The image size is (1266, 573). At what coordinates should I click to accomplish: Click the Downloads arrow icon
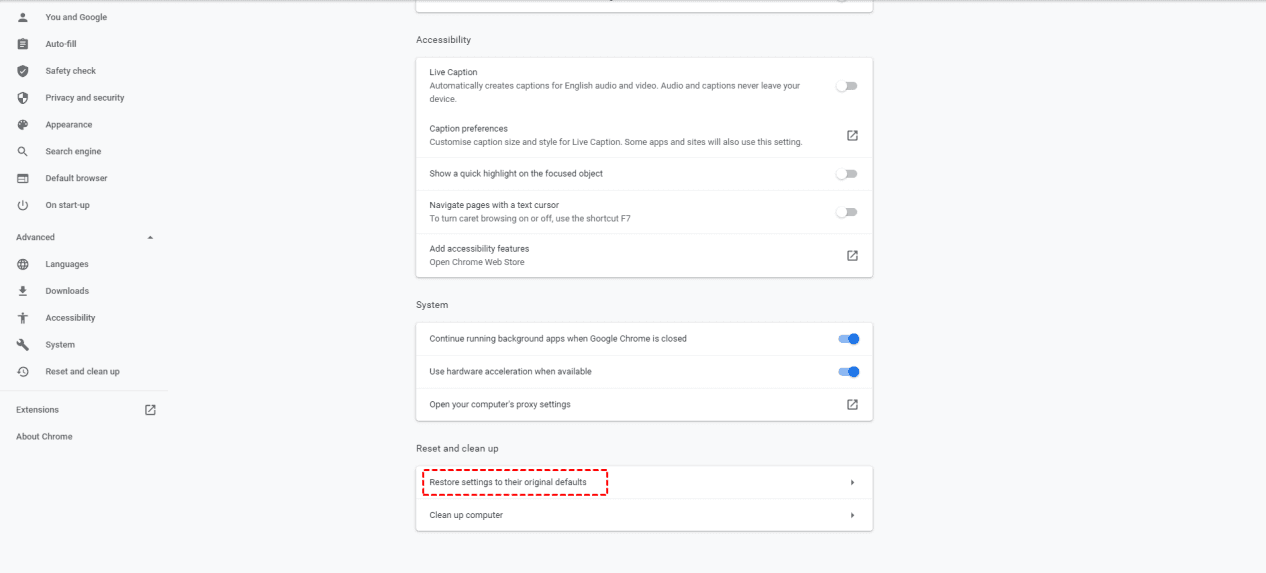click(23, 291)
